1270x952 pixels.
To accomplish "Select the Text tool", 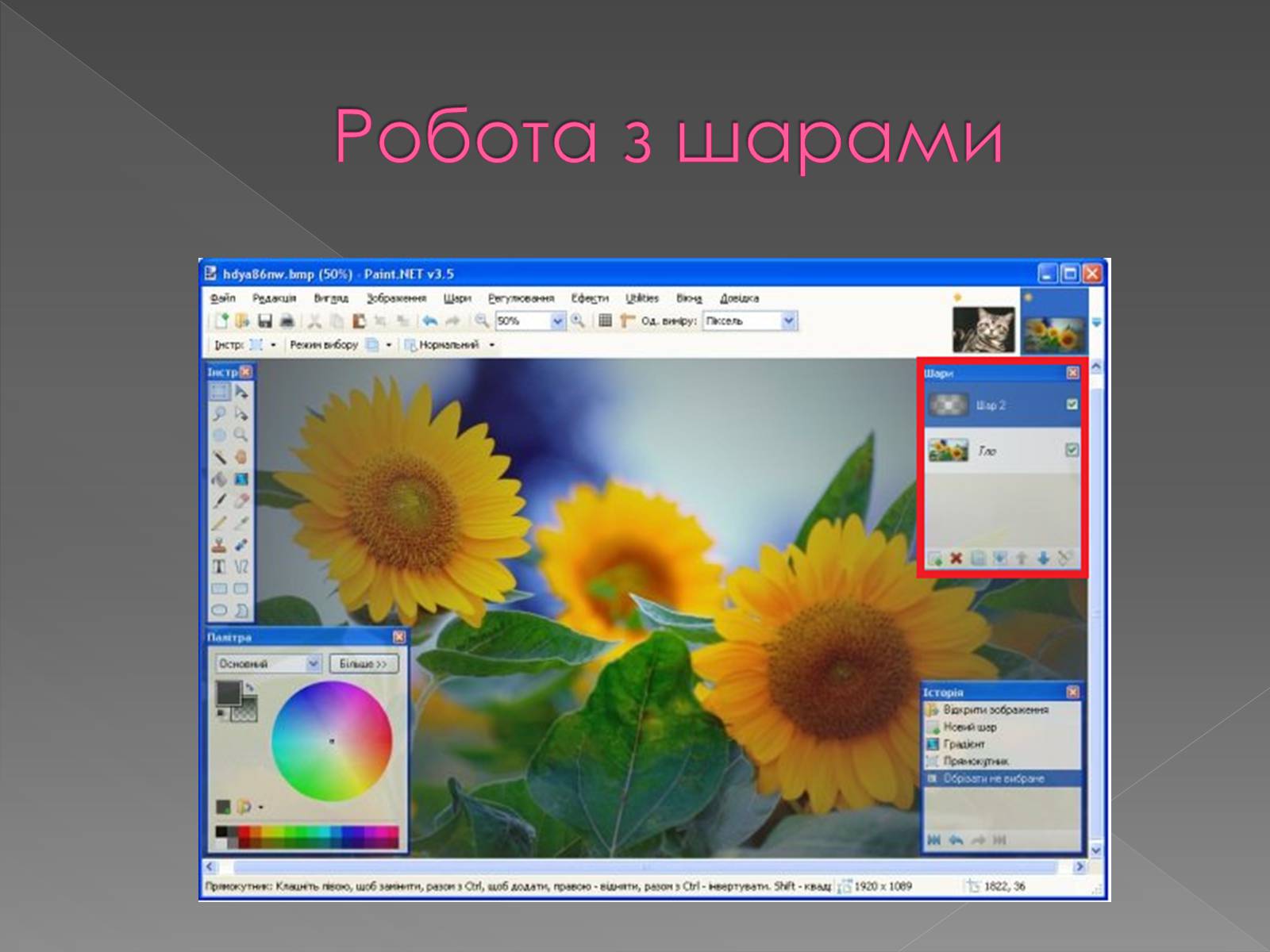I will pyautogui.click(x=219, y=566).
